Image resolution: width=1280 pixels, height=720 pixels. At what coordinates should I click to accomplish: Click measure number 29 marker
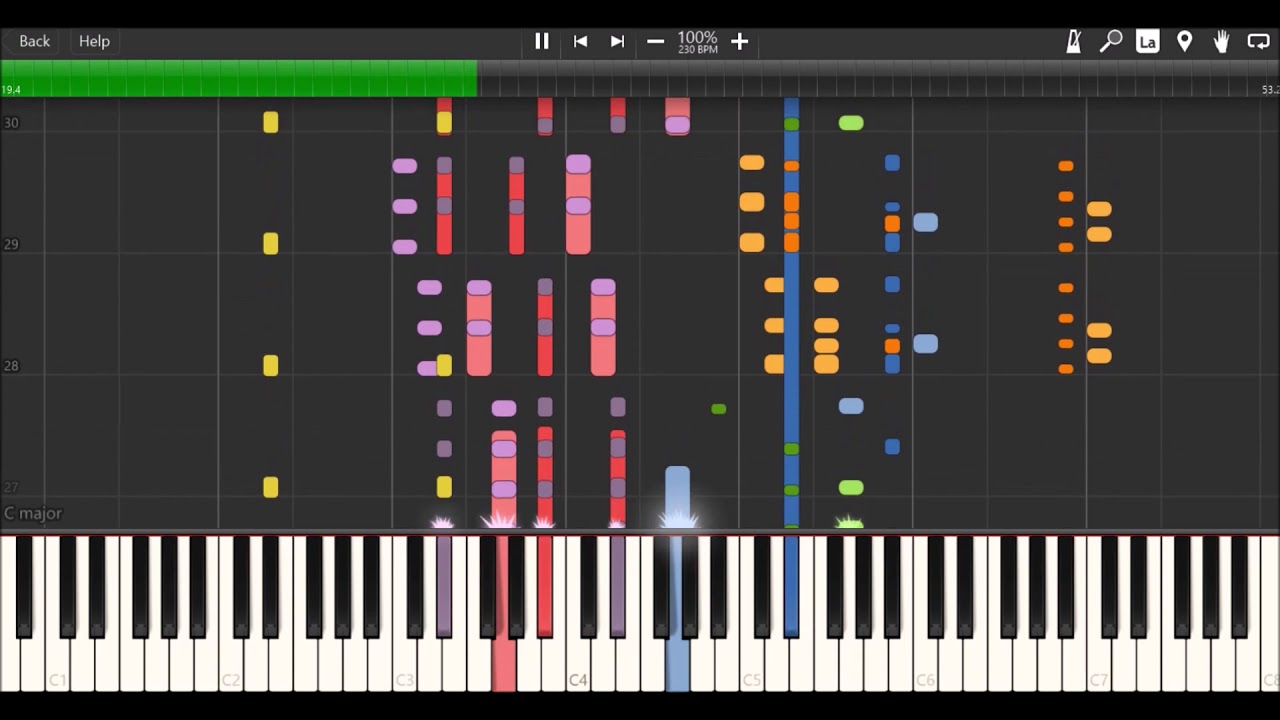click(x=11, y=244)
